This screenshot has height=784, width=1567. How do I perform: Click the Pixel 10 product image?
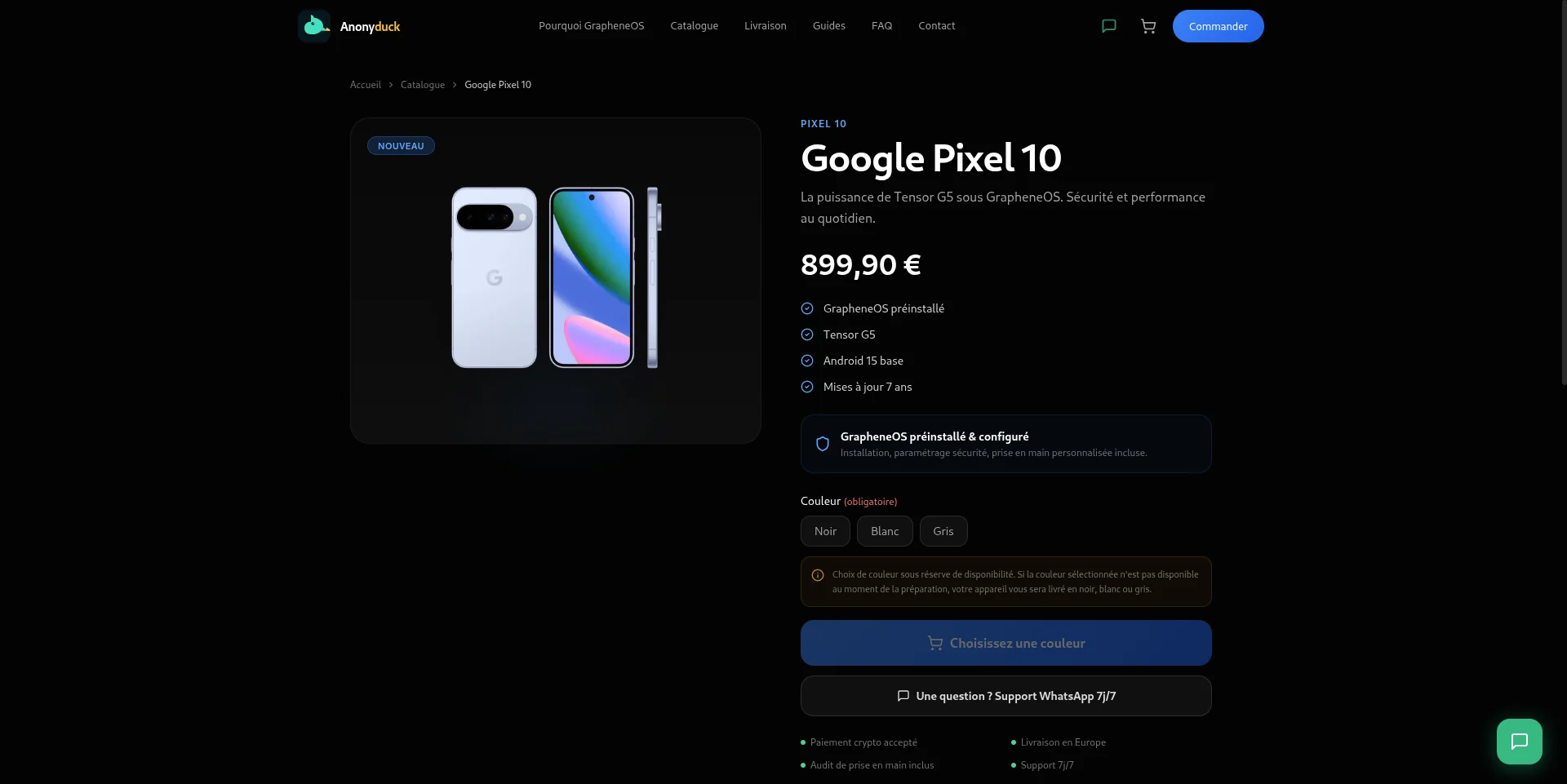pyautogui.click(x=556, y=278)
